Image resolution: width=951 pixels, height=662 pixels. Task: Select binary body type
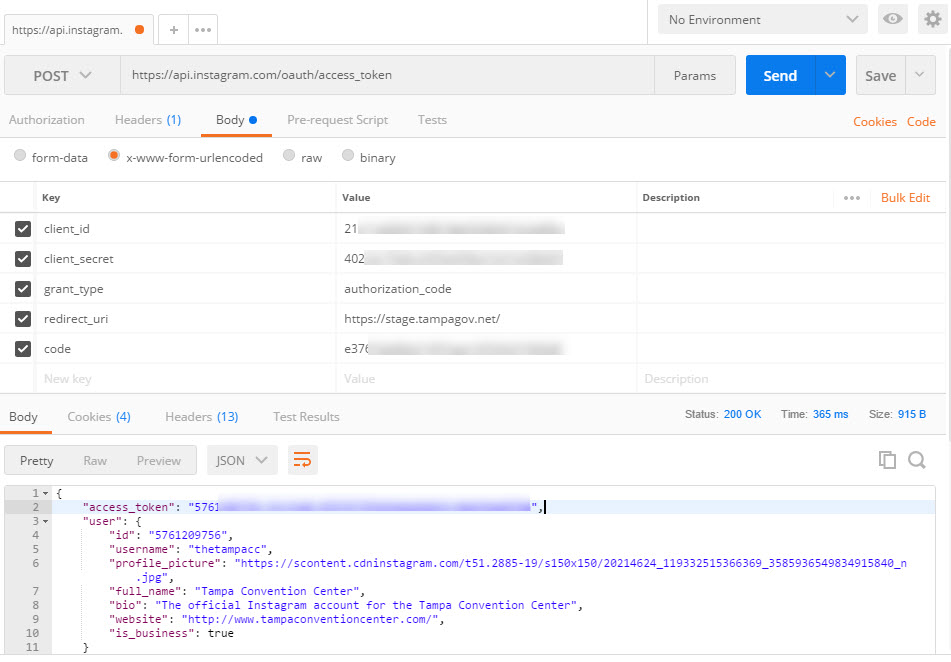pyautogui.click(x=348, y=155)
